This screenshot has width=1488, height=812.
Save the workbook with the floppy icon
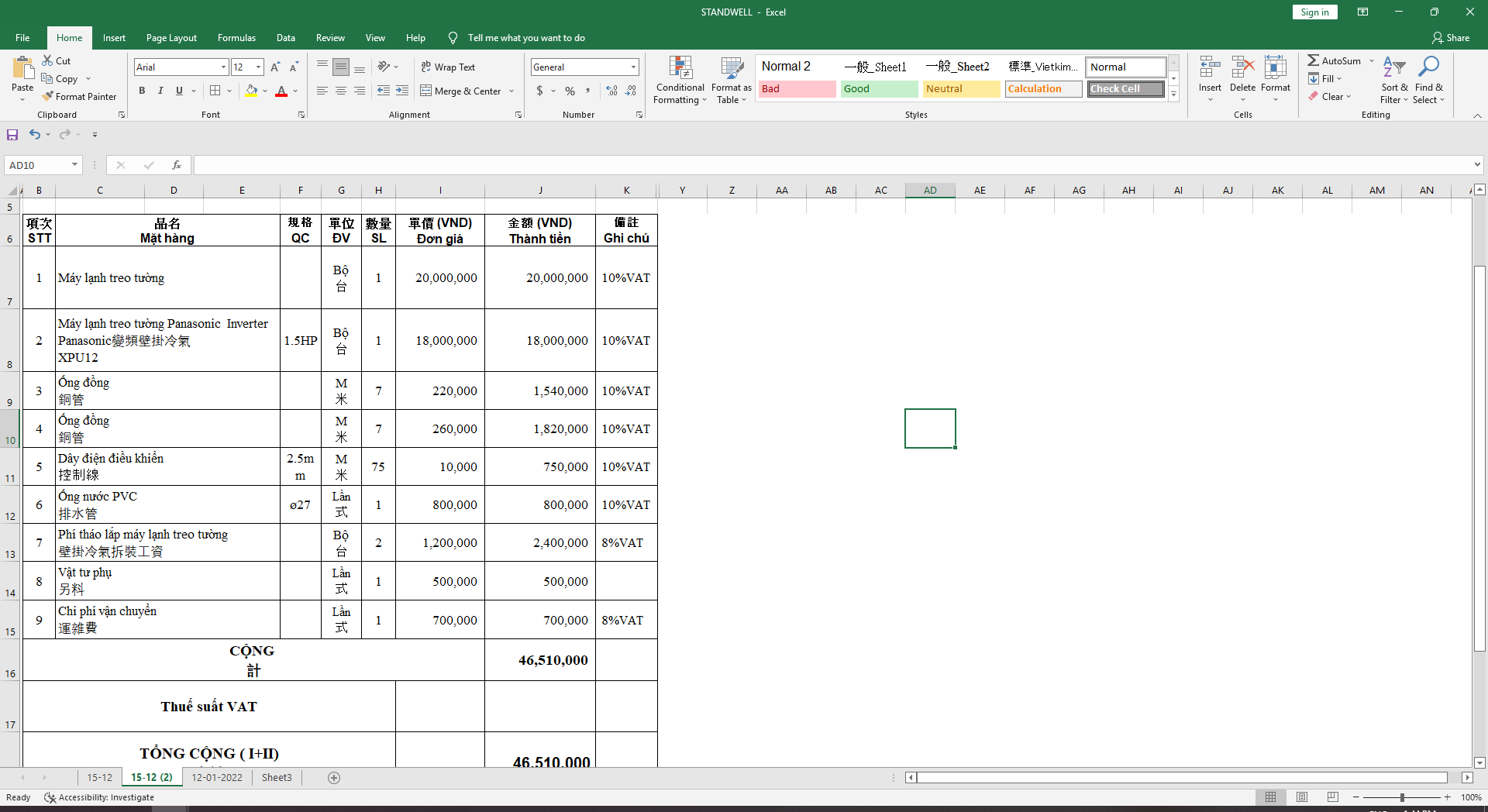[12, 135]
